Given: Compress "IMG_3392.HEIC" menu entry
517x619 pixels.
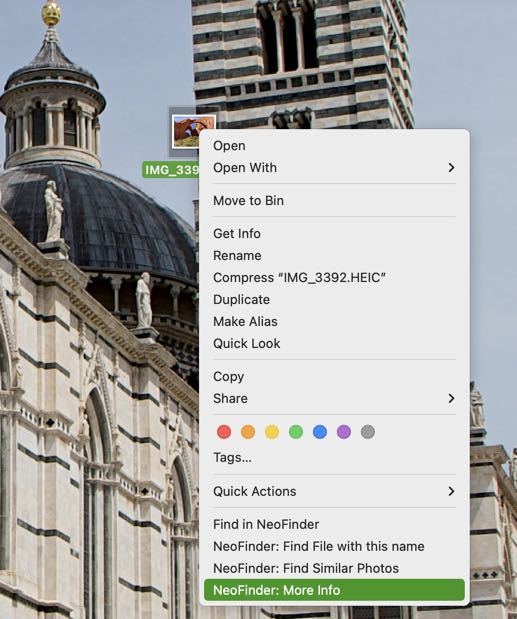Looking at the screenshot, I should [x=334, y=278].
